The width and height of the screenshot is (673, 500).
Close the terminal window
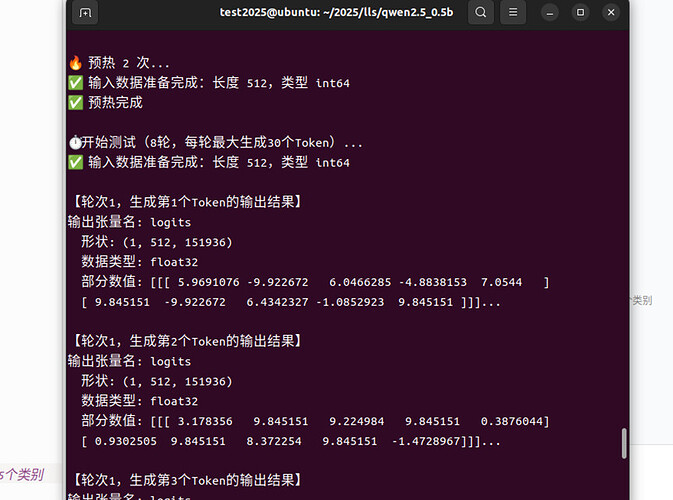click(x=609, y=13)
